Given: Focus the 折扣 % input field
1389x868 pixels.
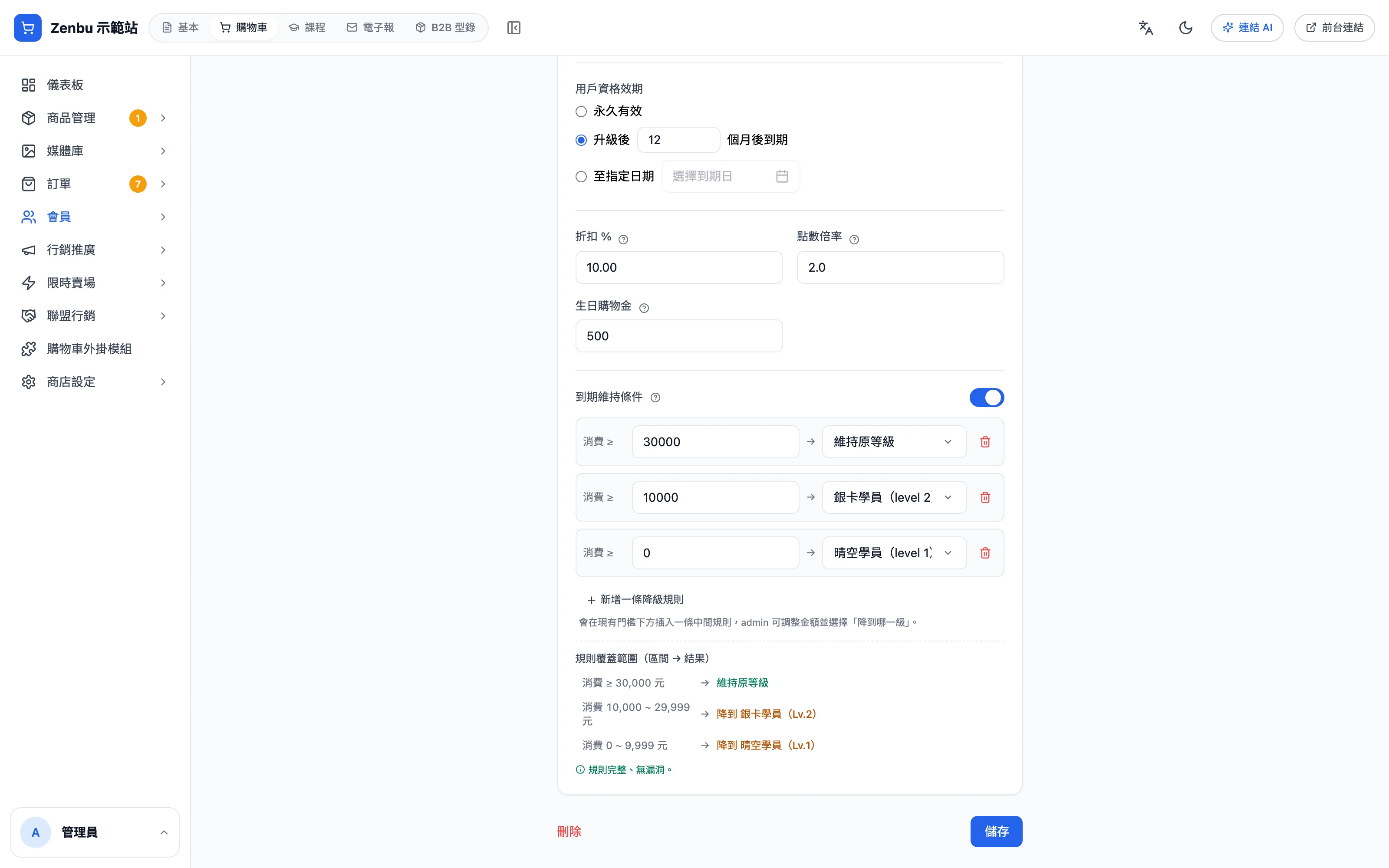Looking at the screenshot, I should 678,267.
